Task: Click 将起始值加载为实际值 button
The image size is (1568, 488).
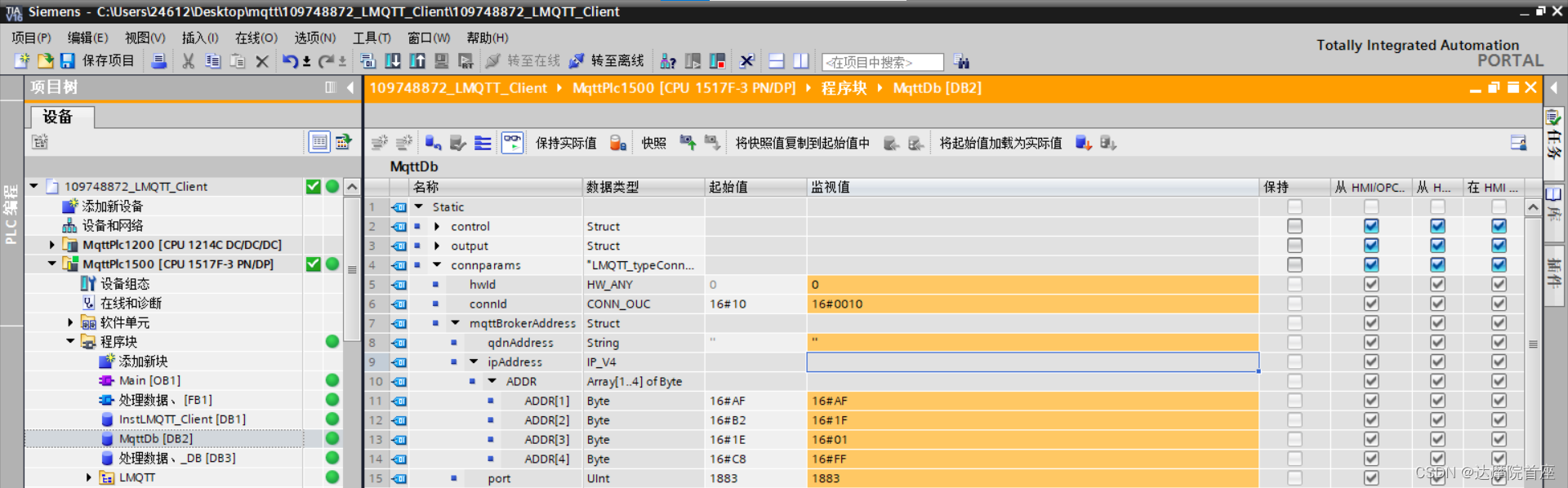Action: 1000,144
